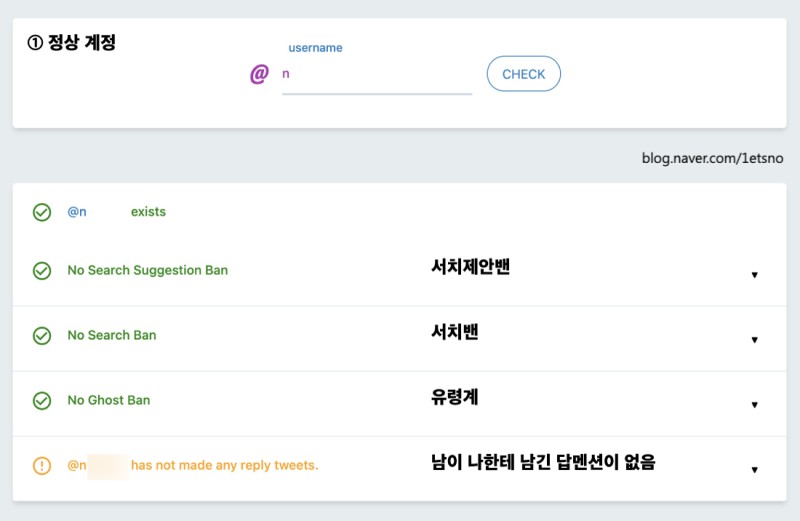800x521 pixels.
Task: Click the green checkmark beside exists row
Action: pyautogui.click(x=42, y=212)
